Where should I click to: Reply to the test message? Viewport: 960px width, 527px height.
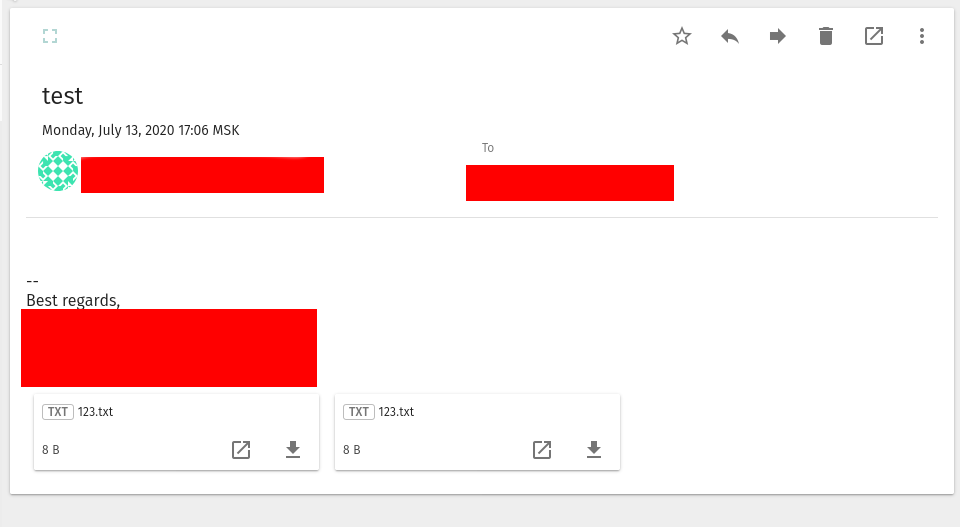(730, 37)
